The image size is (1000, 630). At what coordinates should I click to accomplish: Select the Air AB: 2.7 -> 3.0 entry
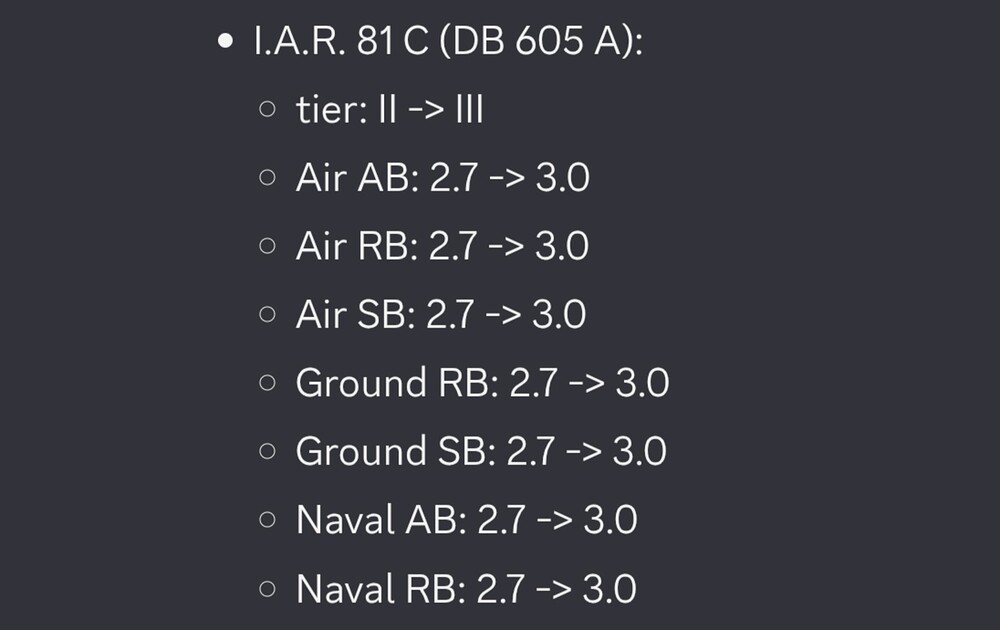[443, 177]
